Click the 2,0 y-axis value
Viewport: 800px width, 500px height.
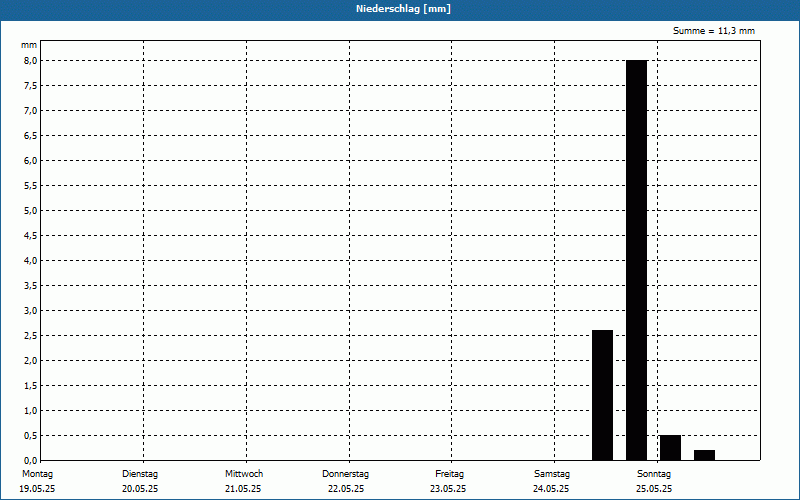pyautogui.click(x=31, y=361)
